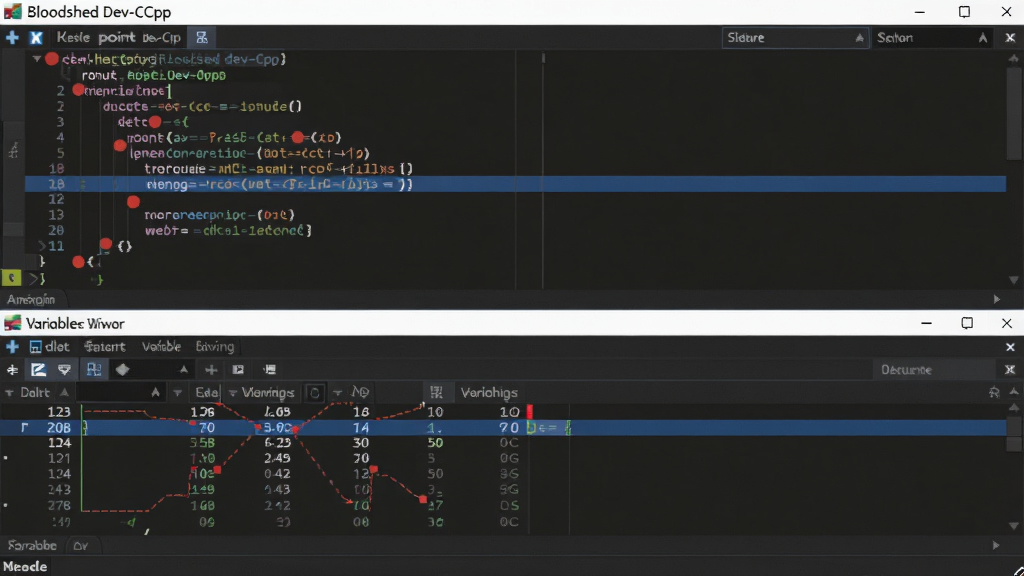Click the image icon after the toolbar plus
This screenshot has height=576, width=1024.
pos(238,370)
